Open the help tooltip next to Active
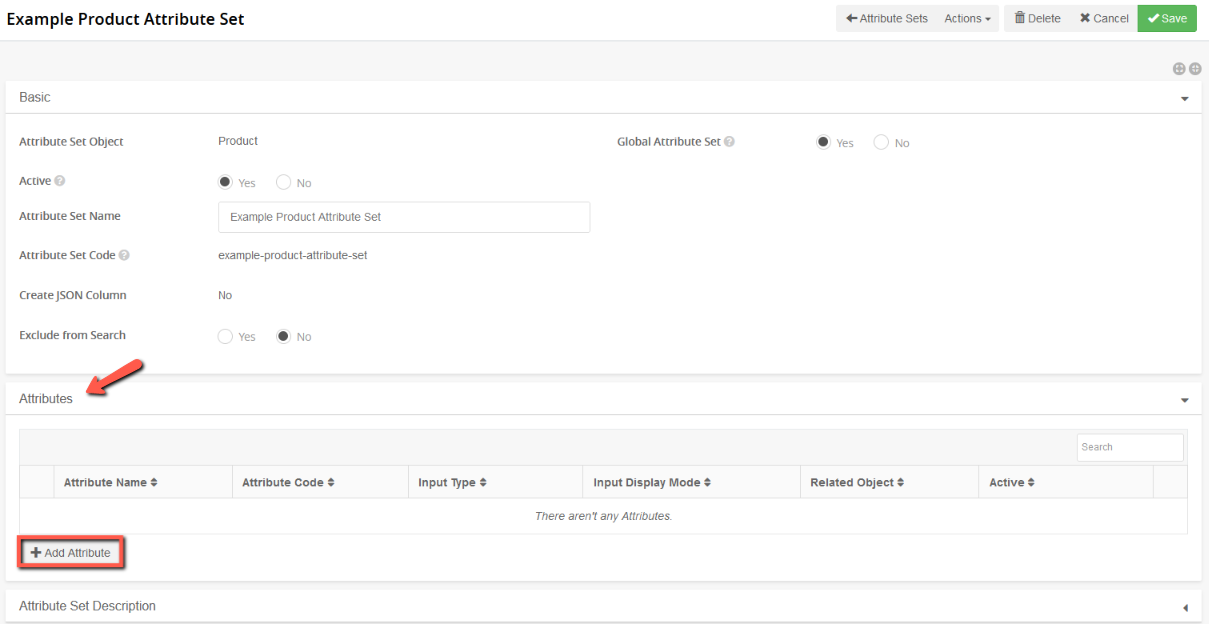The height and width of the screenshot is (624, 1209). click(57, 180)
